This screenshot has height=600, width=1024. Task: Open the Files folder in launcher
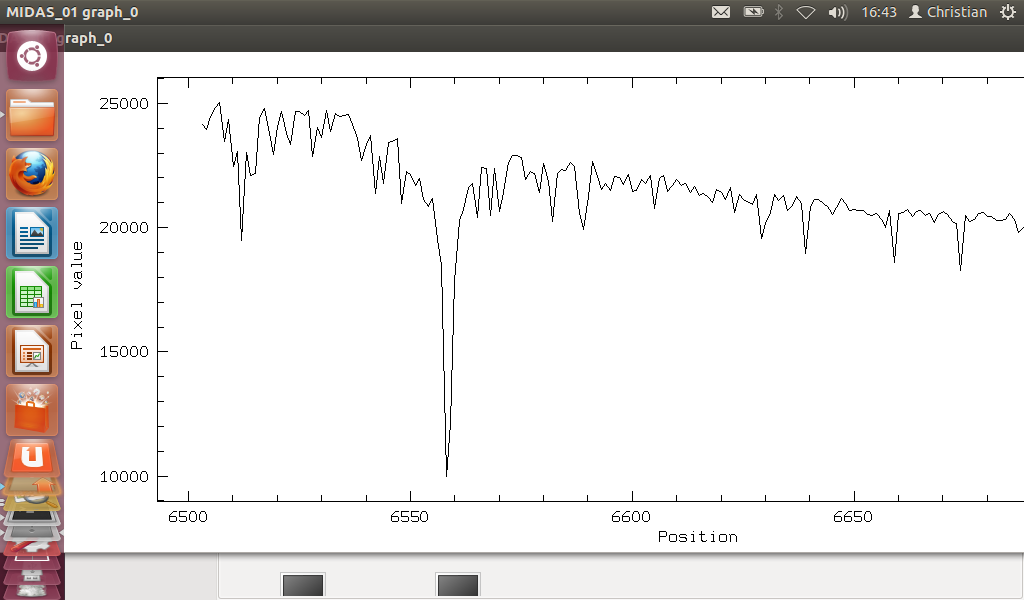[x=32, y=115]
